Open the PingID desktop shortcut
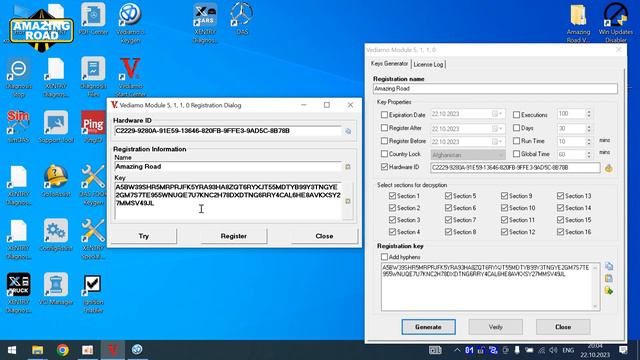 [93, 127]
